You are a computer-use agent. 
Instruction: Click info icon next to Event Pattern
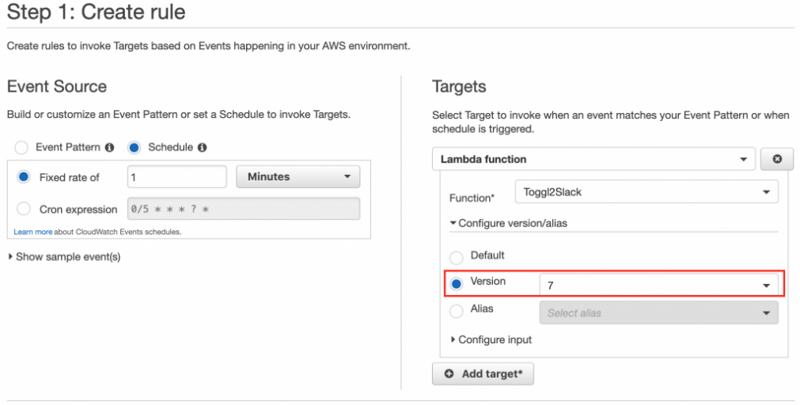(108, 147)
